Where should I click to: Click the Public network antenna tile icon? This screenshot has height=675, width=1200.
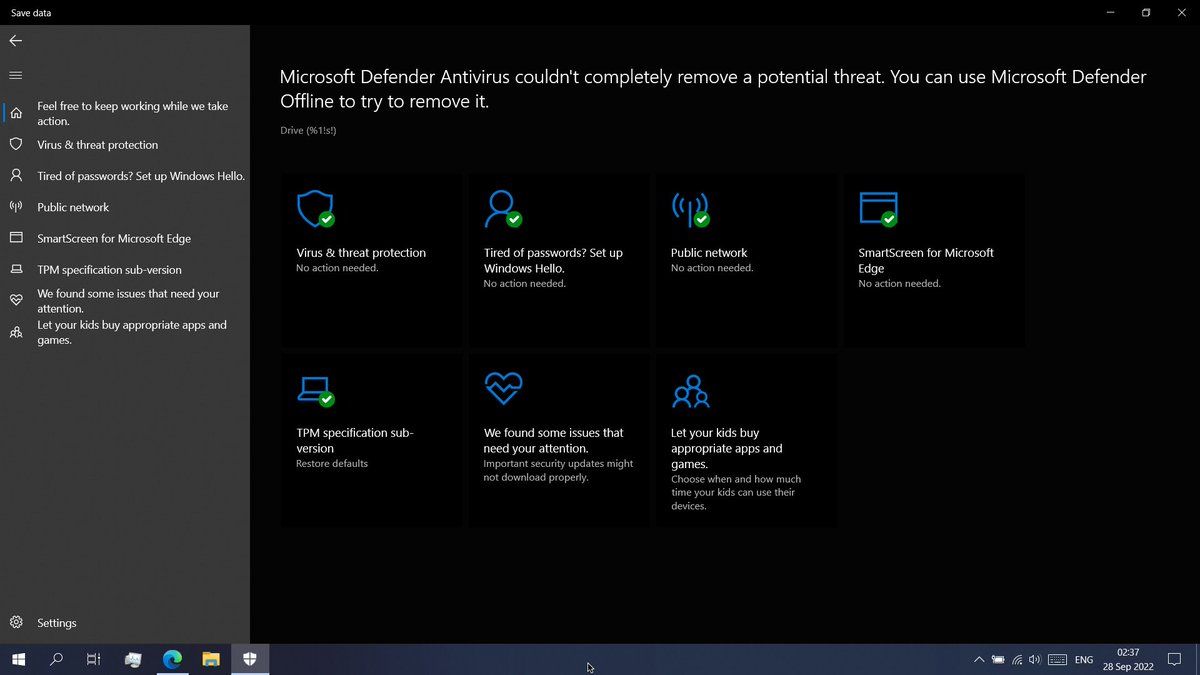[x=689, y=209]
